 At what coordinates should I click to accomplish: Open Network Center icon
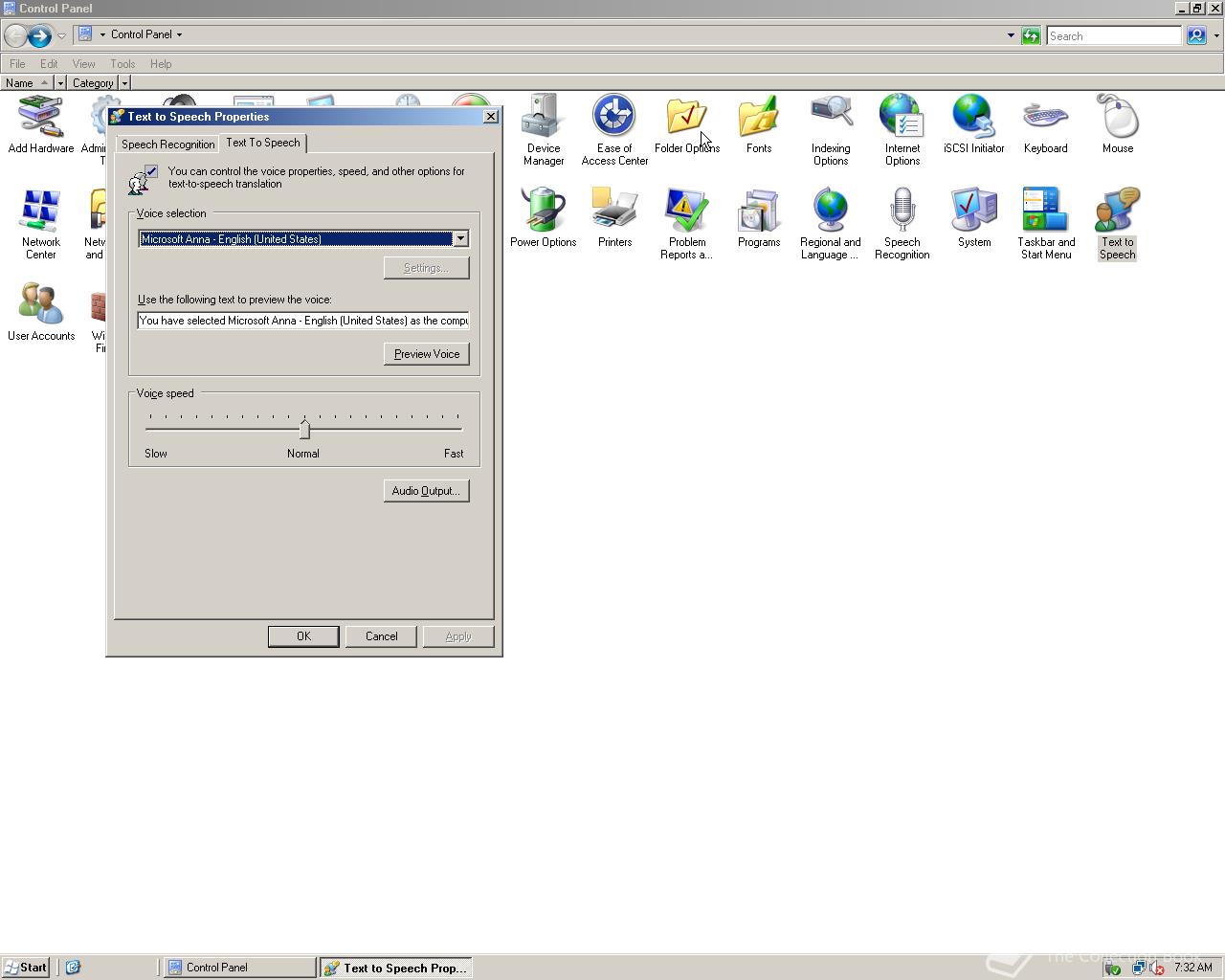(x=41, y=224)
